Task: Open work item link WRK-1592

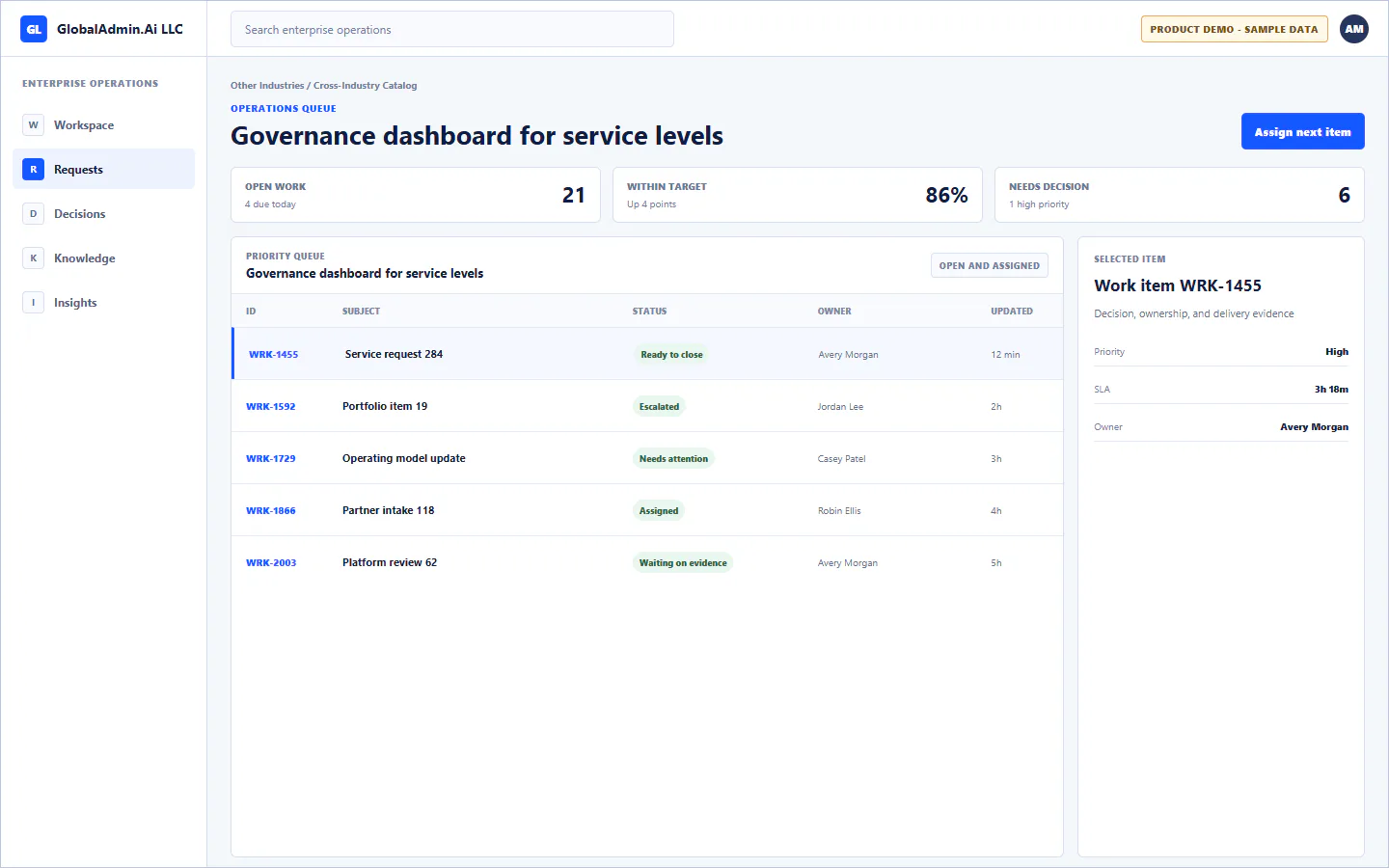Action: pos(270,407)
